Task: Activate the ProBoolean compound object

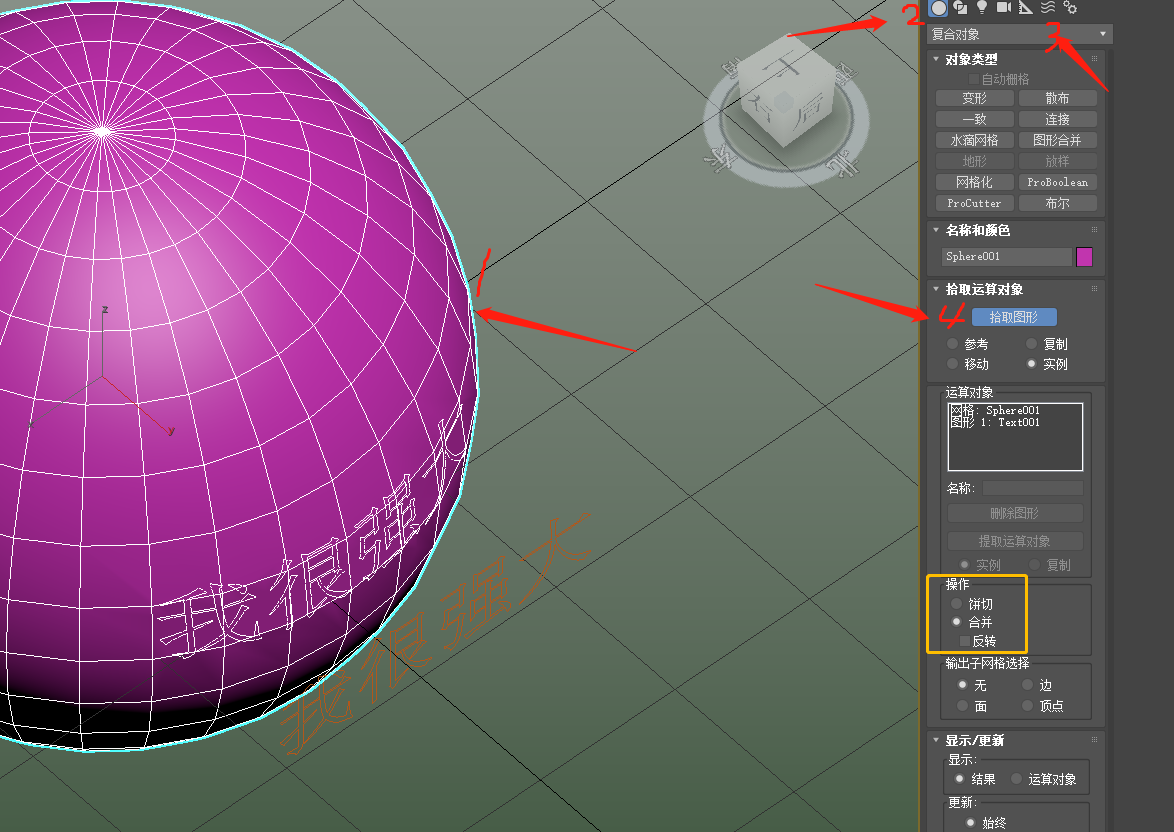Action: point(1058,182)
